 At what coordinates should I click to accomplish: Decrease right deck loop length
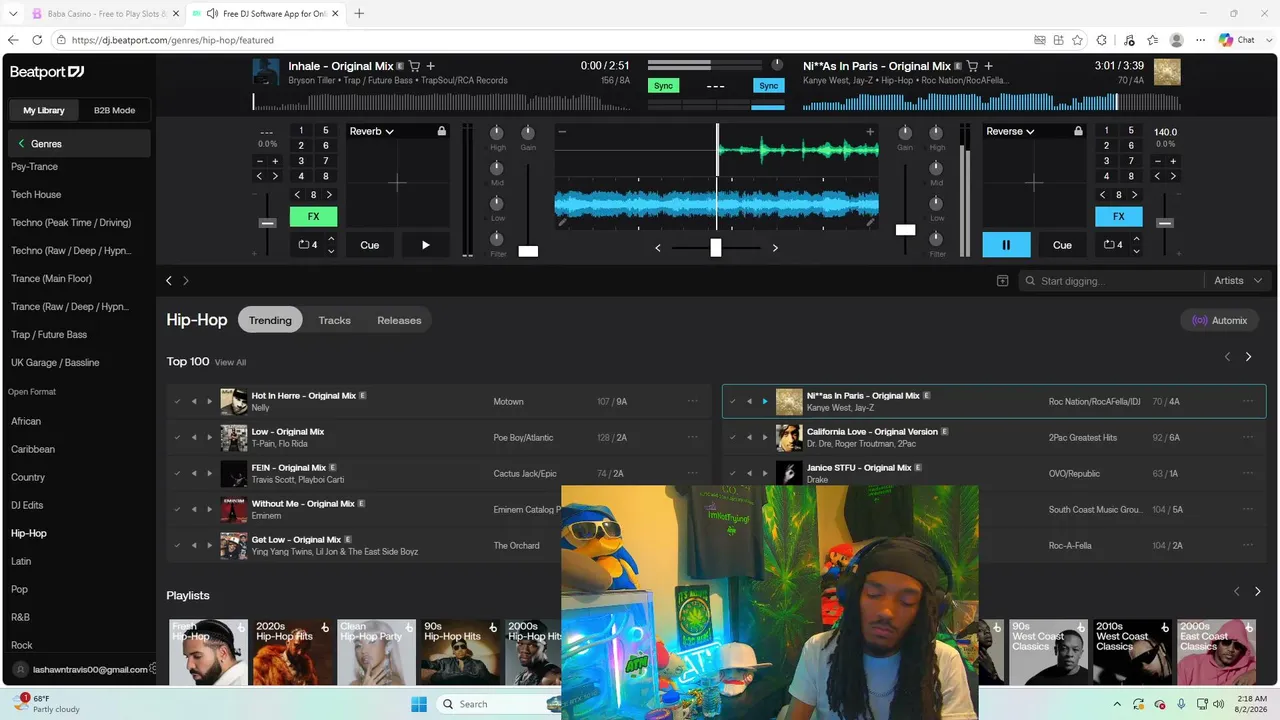click(x=1136, y=251)
